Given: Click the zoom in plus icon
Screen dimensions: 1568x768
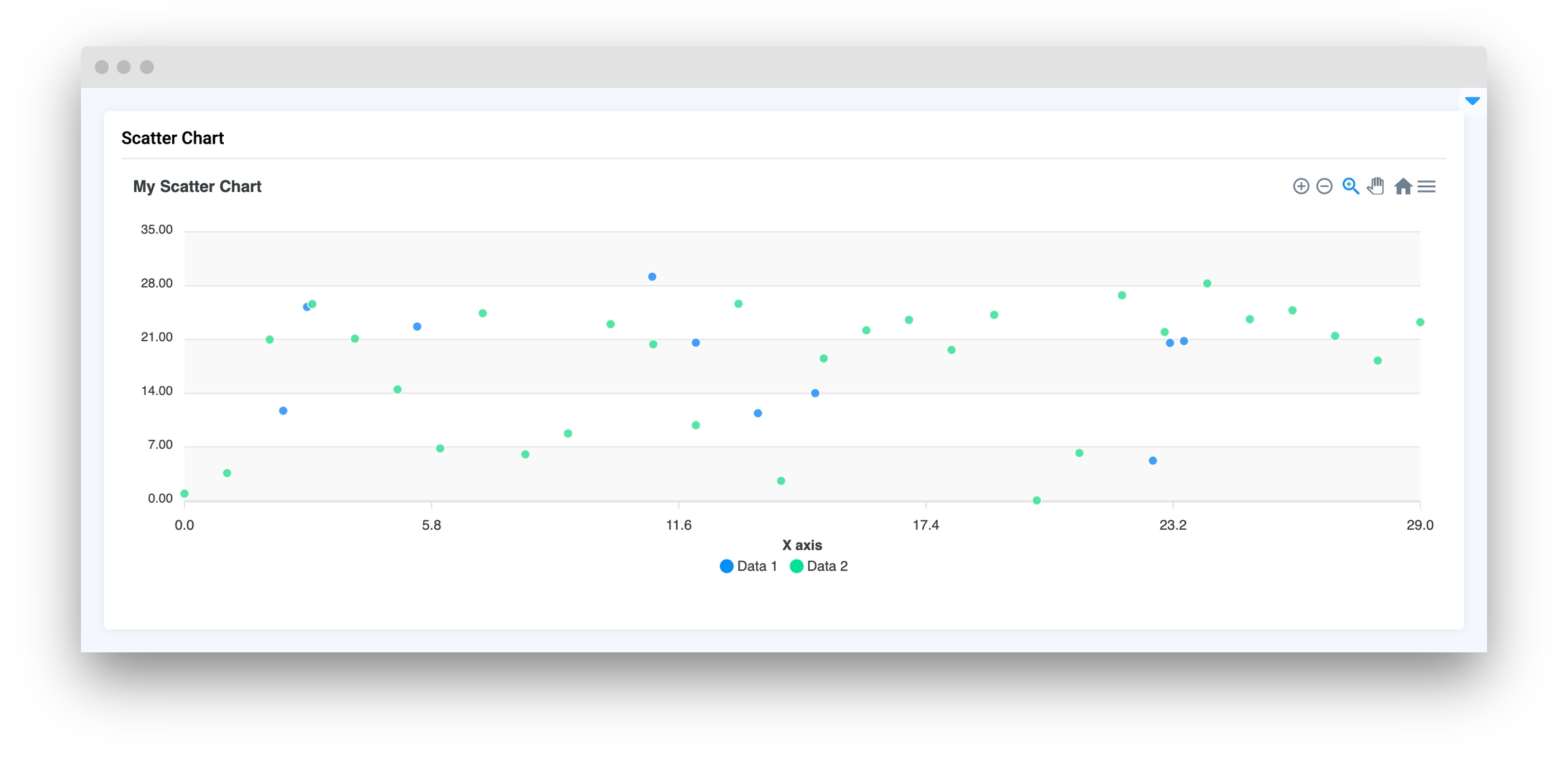Looking at the screenshot, I should coord(1301,186).
